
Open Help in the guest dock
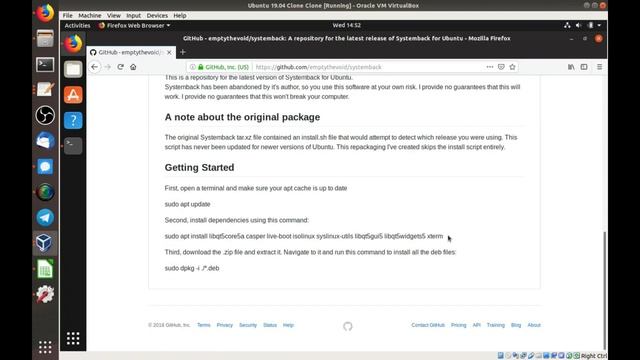click(x=73, y=120)
